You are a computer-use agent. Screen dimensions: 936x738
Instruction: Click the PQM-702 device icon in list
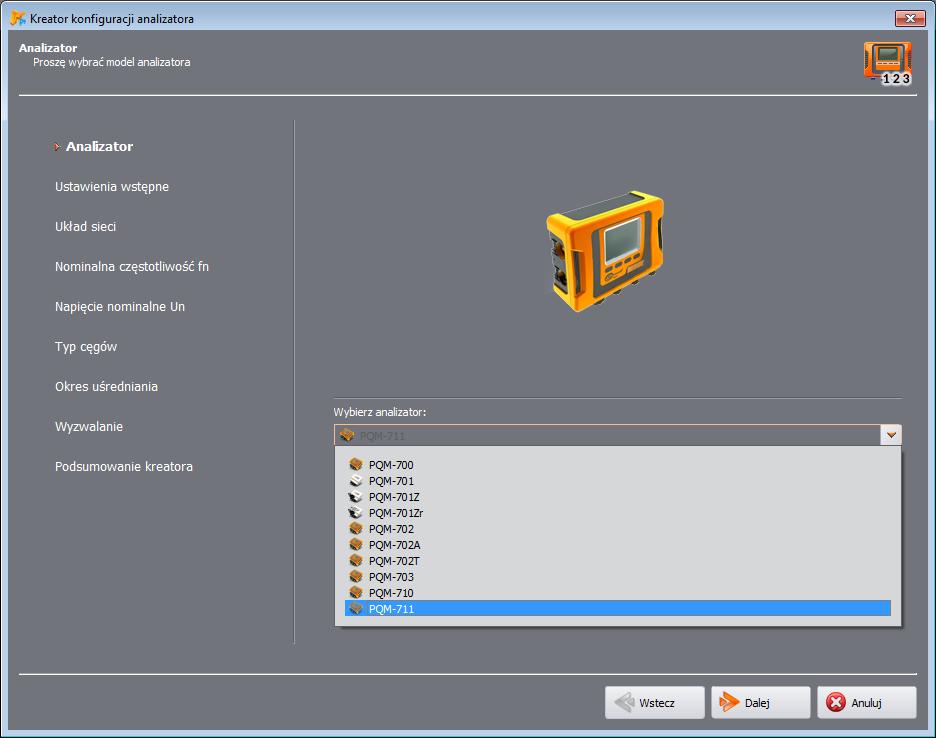[356, 528]
